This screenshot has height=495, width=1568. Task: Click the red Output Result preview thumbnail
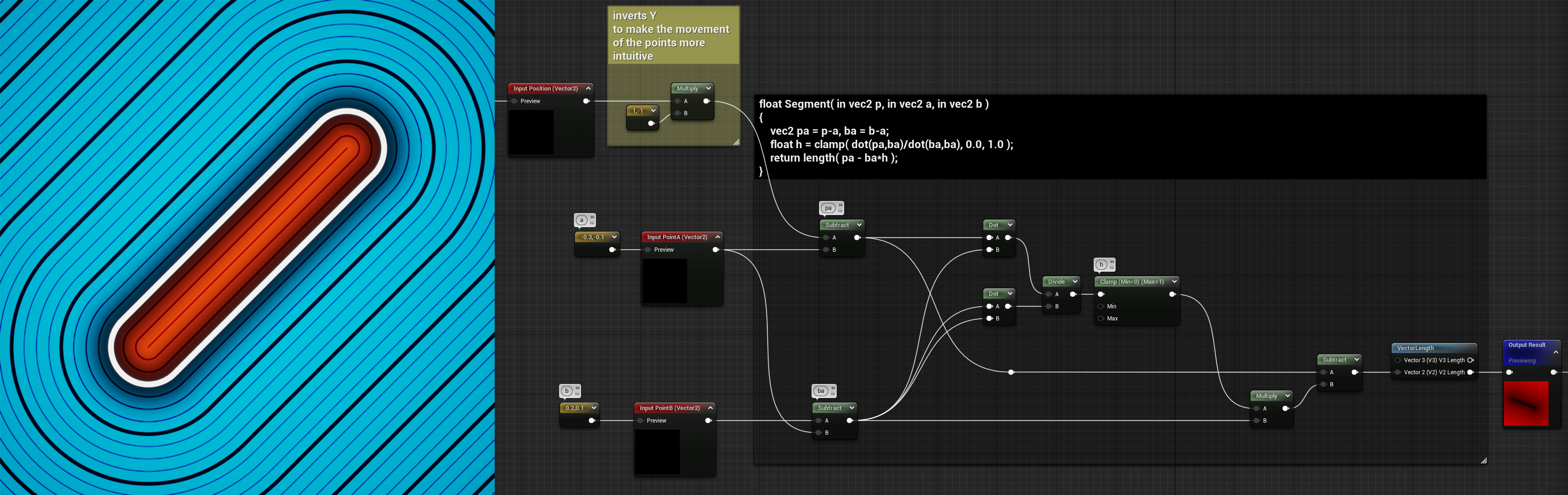pyautogui.click(x=1525, y=404)
